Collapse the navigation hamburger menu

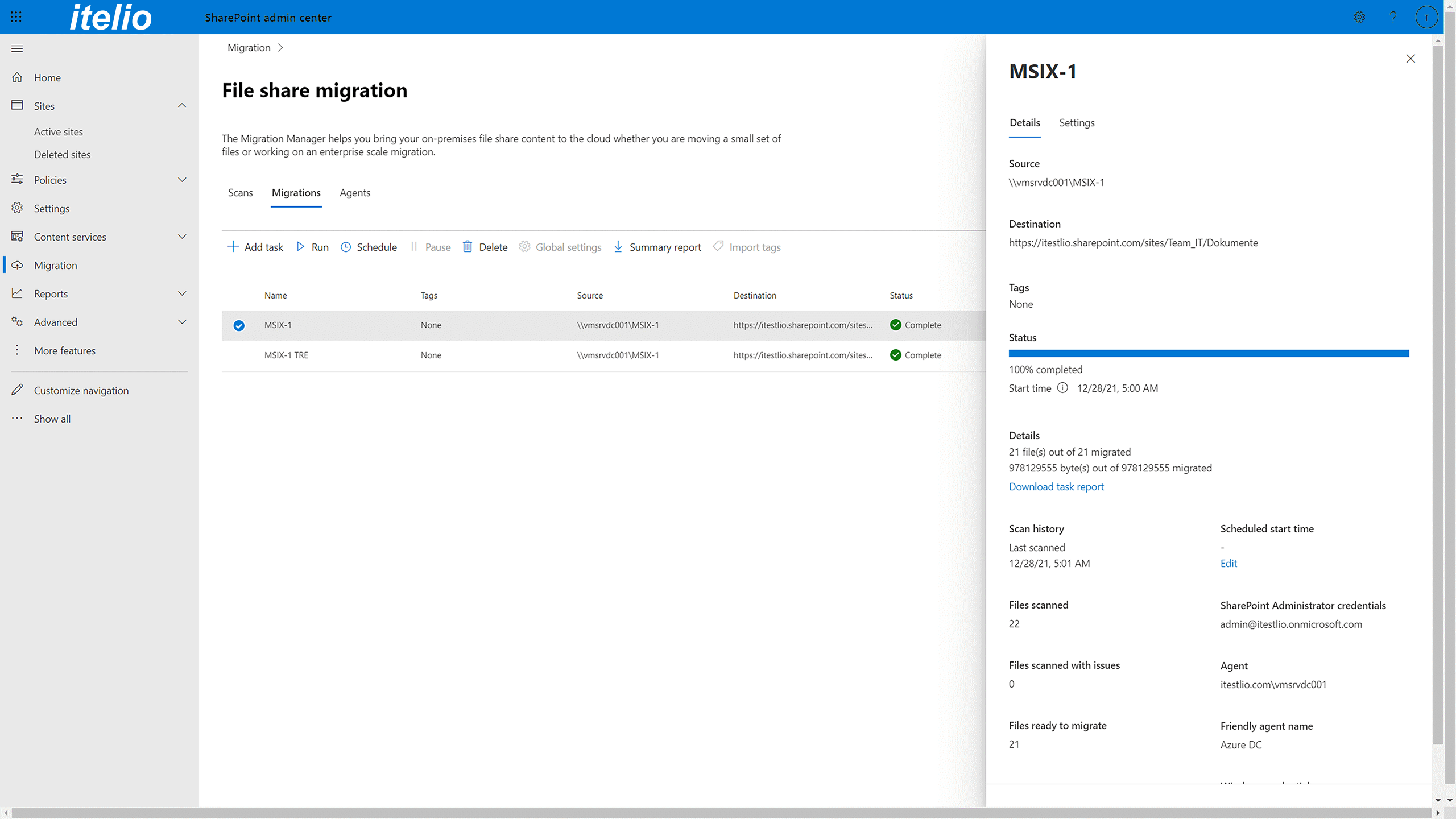point(17,48)
